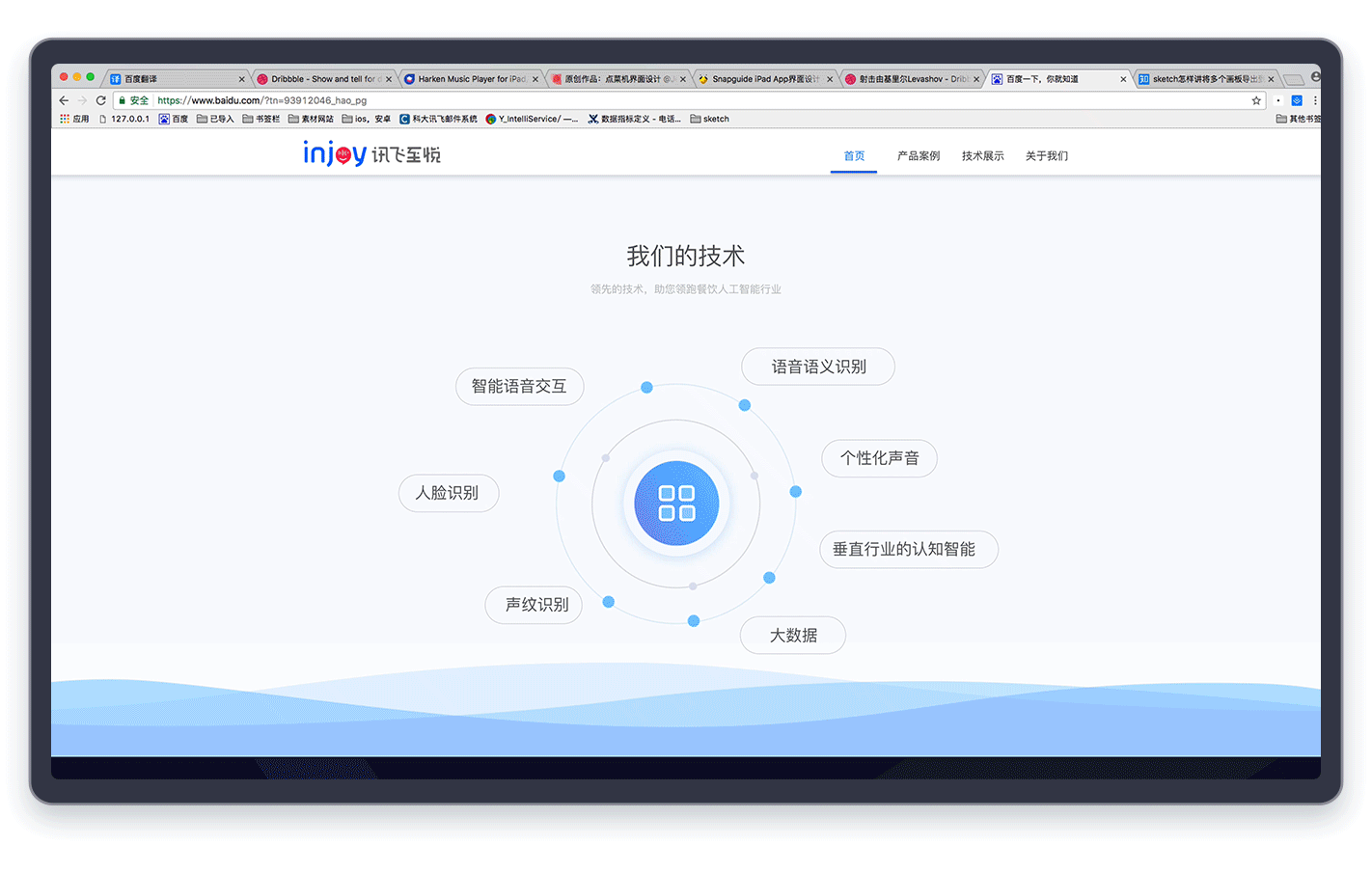The width and height of the screenshot is (1372, 872).
Task: Click the 智能语音交互 pill
Action: [519, 386]
